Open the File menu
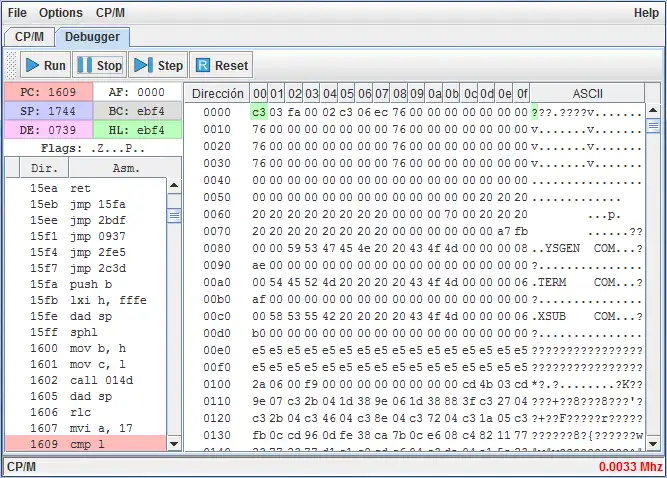Screen dimensions: 667x478 coord(17,13)
